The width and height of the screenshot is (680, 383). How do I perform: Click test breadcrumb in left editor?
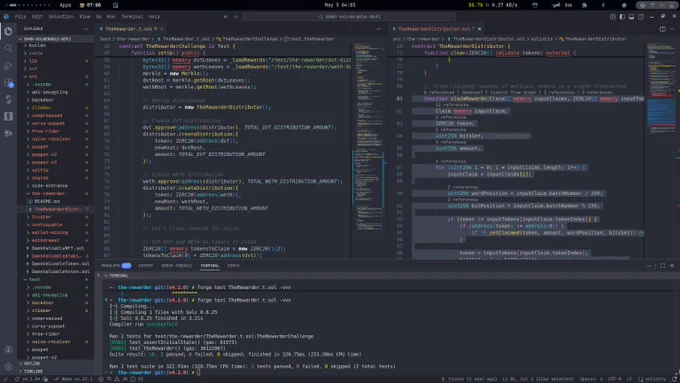[x=105, y=39]
